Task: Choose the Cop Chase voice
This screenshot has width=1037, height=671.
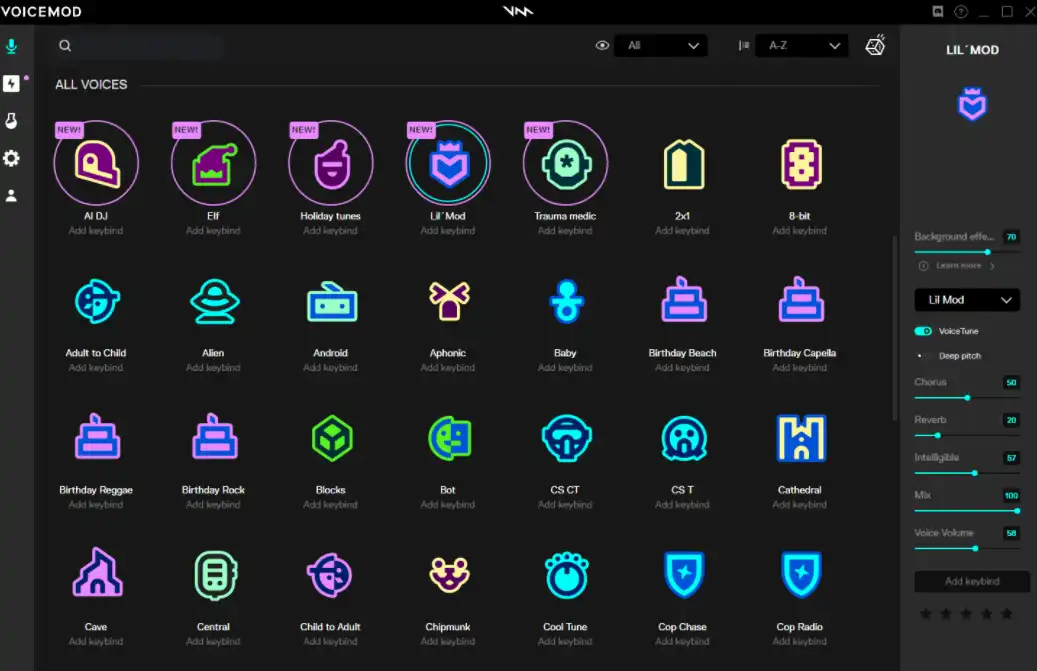Action: [684, 574]
